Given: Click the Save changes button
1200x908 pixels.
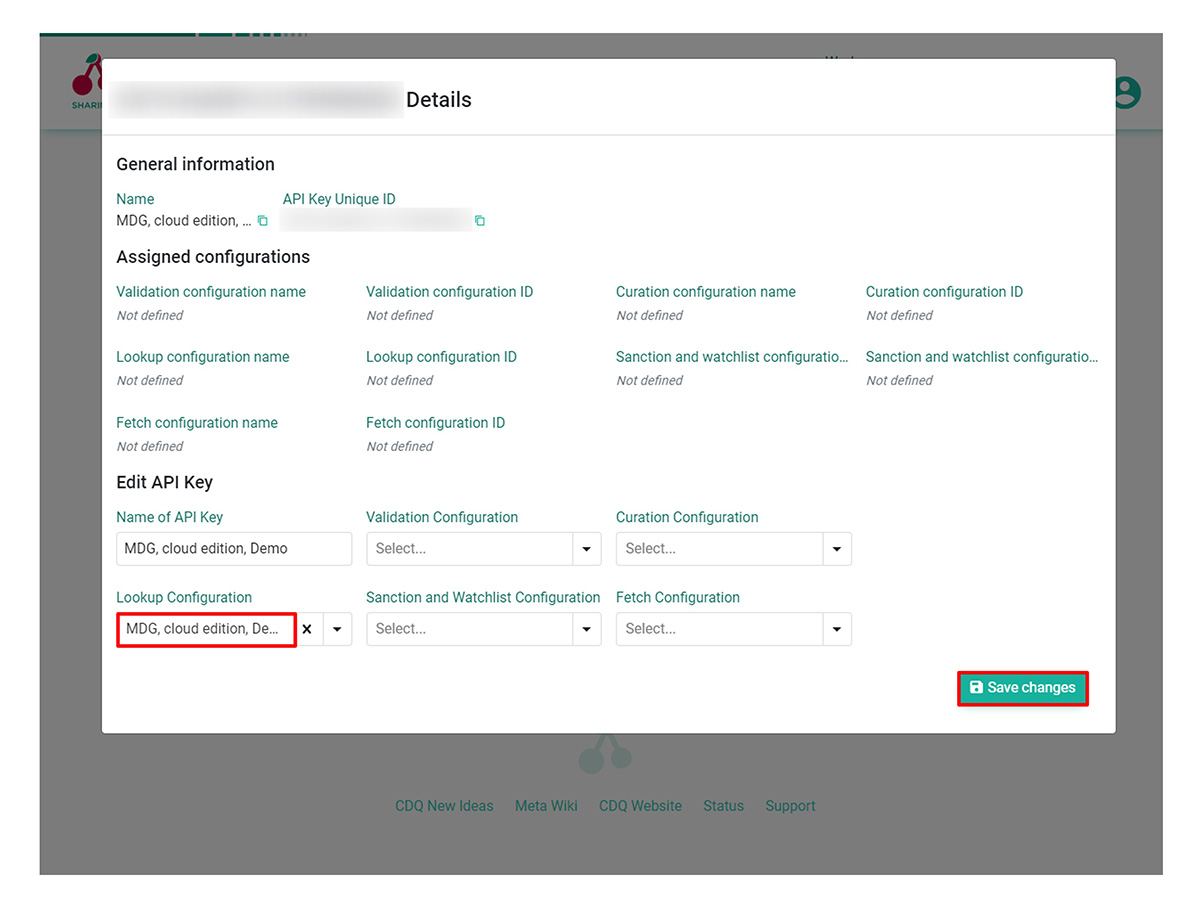Looking at the screenshot, I should pos(1023,688).
